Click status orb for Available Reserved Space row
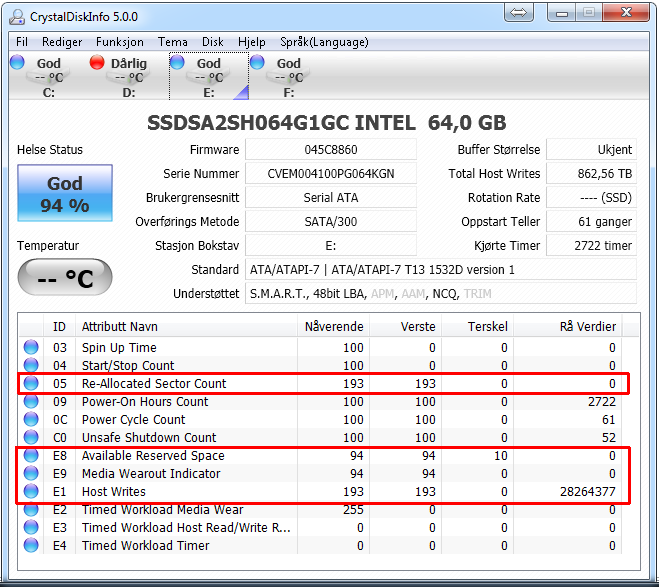659x587 pixels. (x=31, y=455)
